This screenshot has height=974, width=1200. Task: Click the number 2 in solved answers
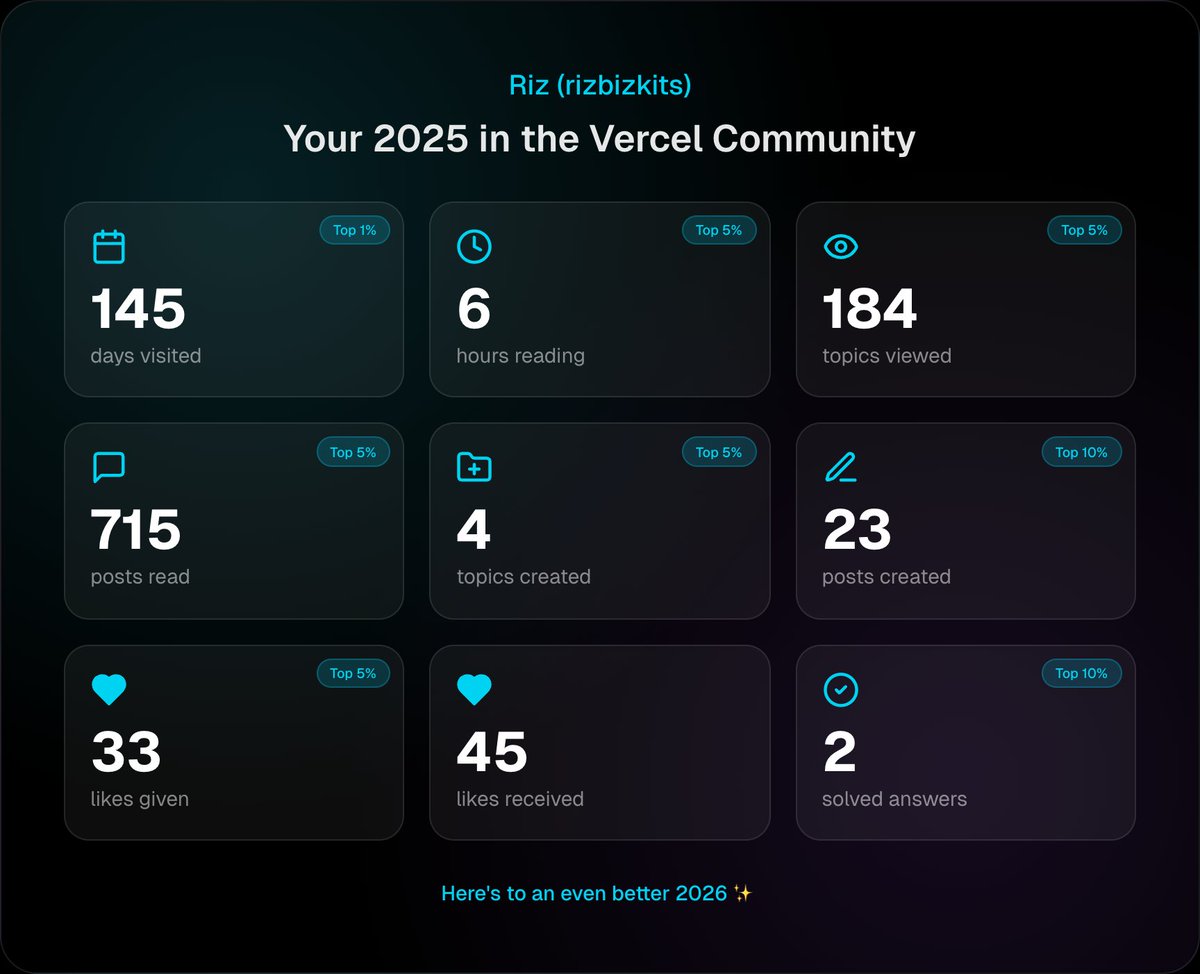[840, 752]
